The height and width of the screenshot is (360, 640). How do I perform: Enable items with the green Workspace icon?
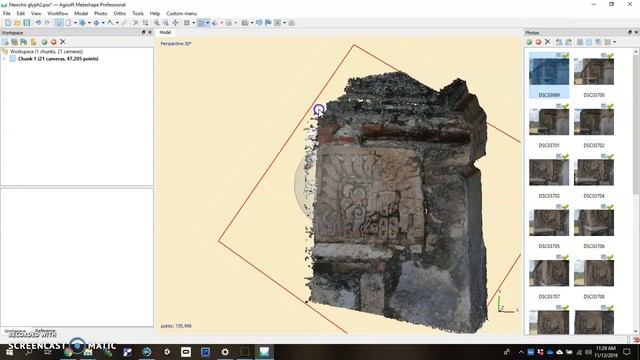click(44, 42)
